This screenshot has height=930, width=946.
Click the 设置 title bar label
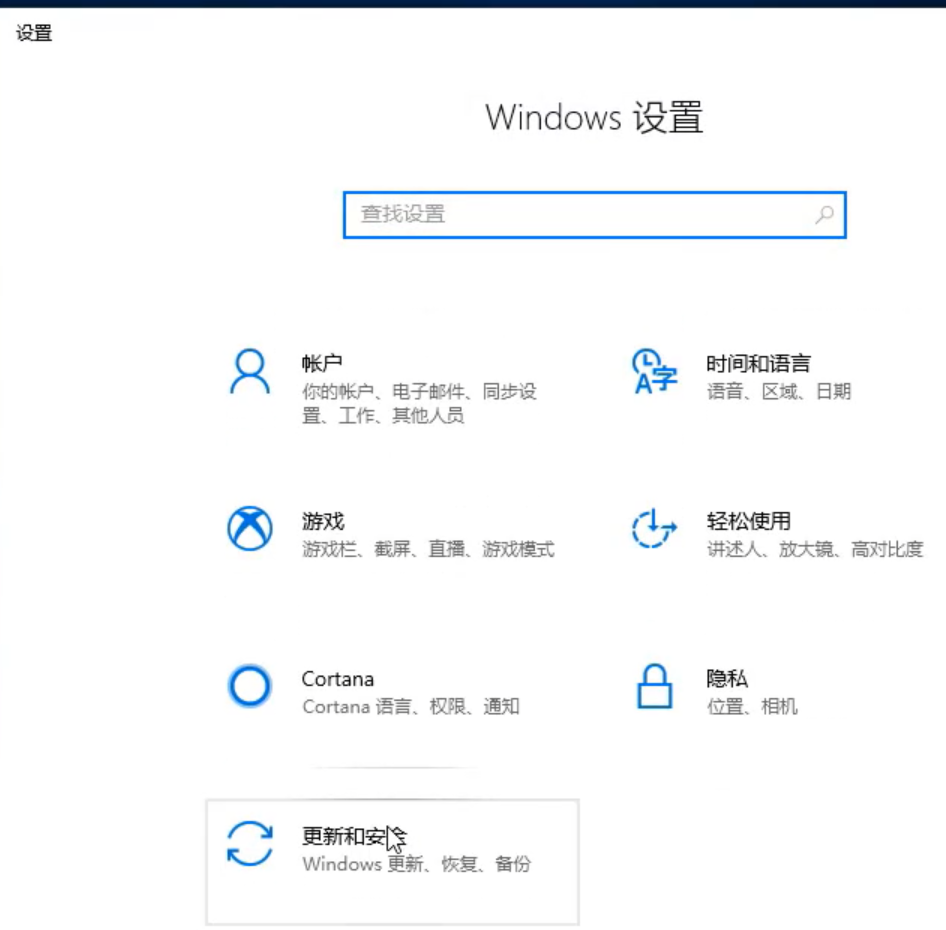pos(34,33)
